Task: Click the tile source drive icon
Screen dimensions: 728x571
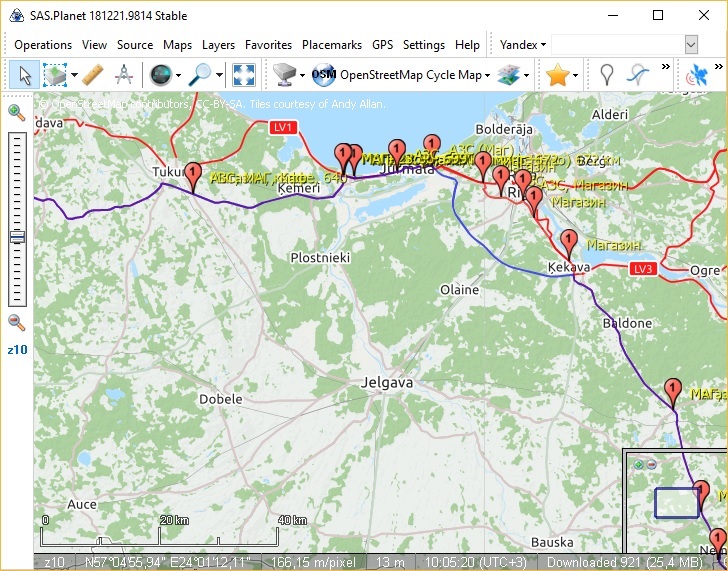Action: tap(284, 75)
